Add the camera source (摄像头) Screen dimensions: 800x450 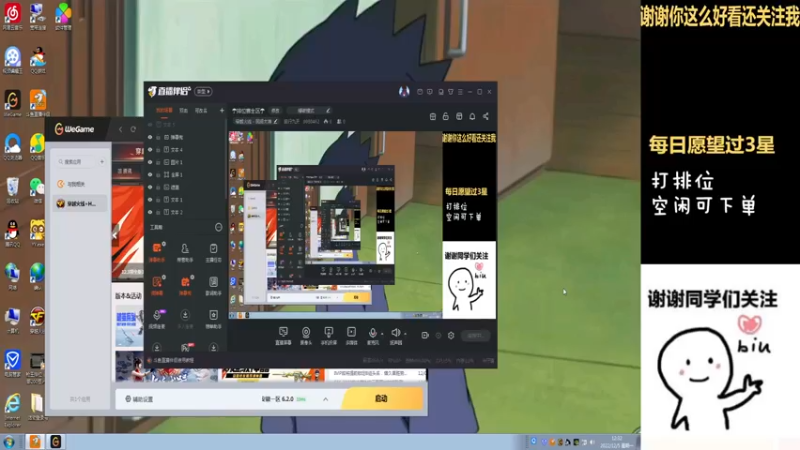(306, 336)
